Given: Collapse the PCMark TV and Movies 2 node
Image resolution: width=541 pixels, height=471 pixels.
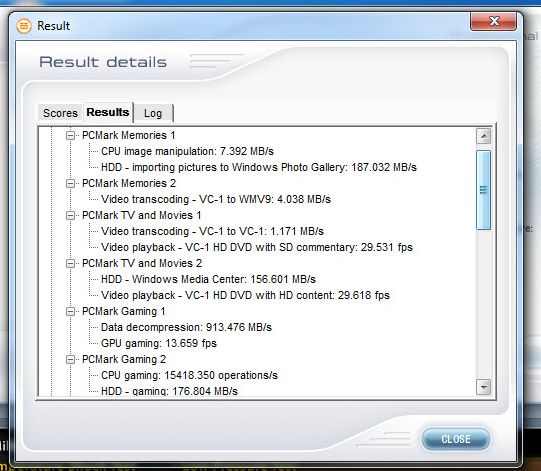Looking at the screenshot, I should tap(70, 263).
